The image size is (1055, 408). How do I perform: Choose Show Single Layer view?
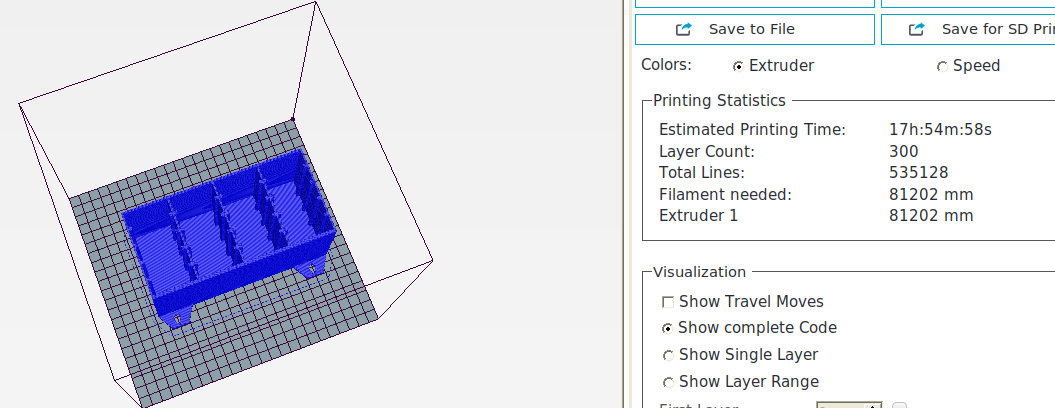(668, 355)
